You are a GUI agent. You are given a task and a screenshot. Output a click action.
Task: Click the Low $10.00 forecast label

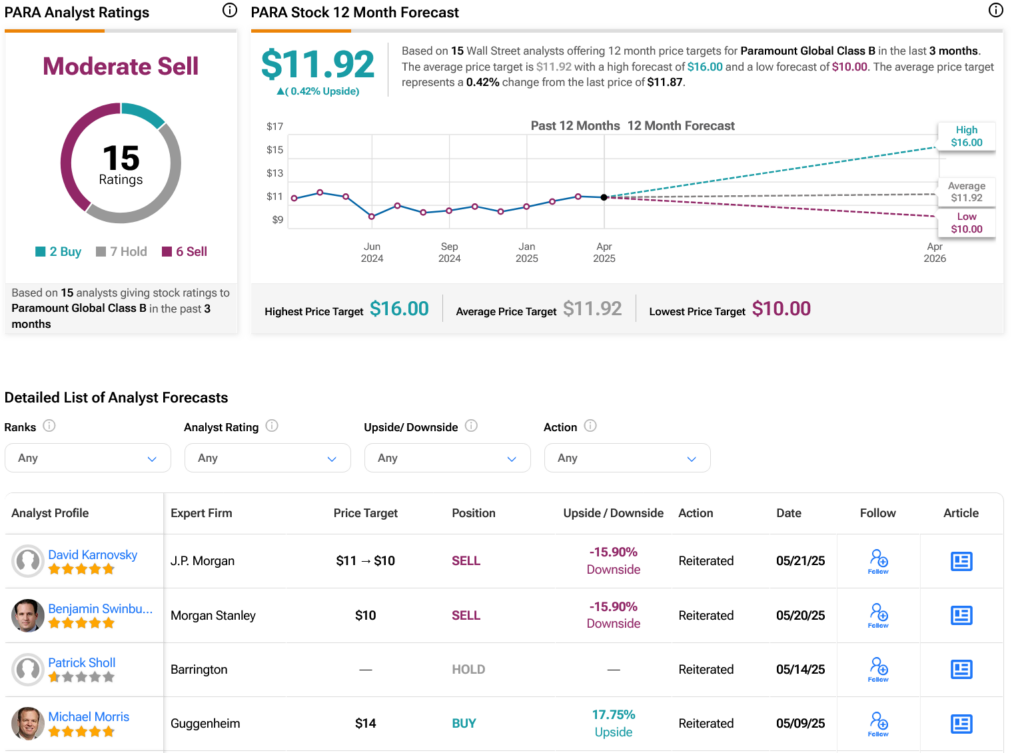tap(967, 223)
